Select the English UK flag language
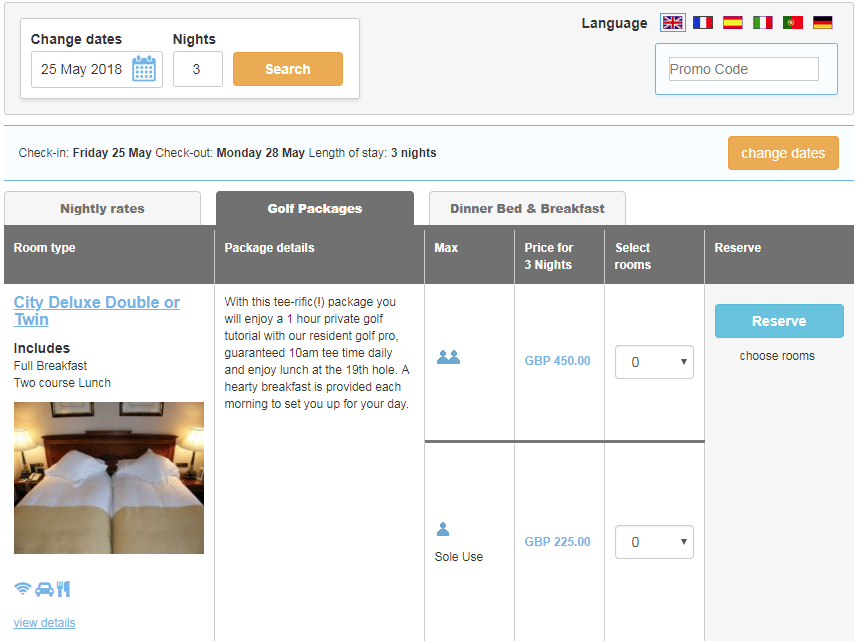The image size is (859, 641). (x=673, y=22)
